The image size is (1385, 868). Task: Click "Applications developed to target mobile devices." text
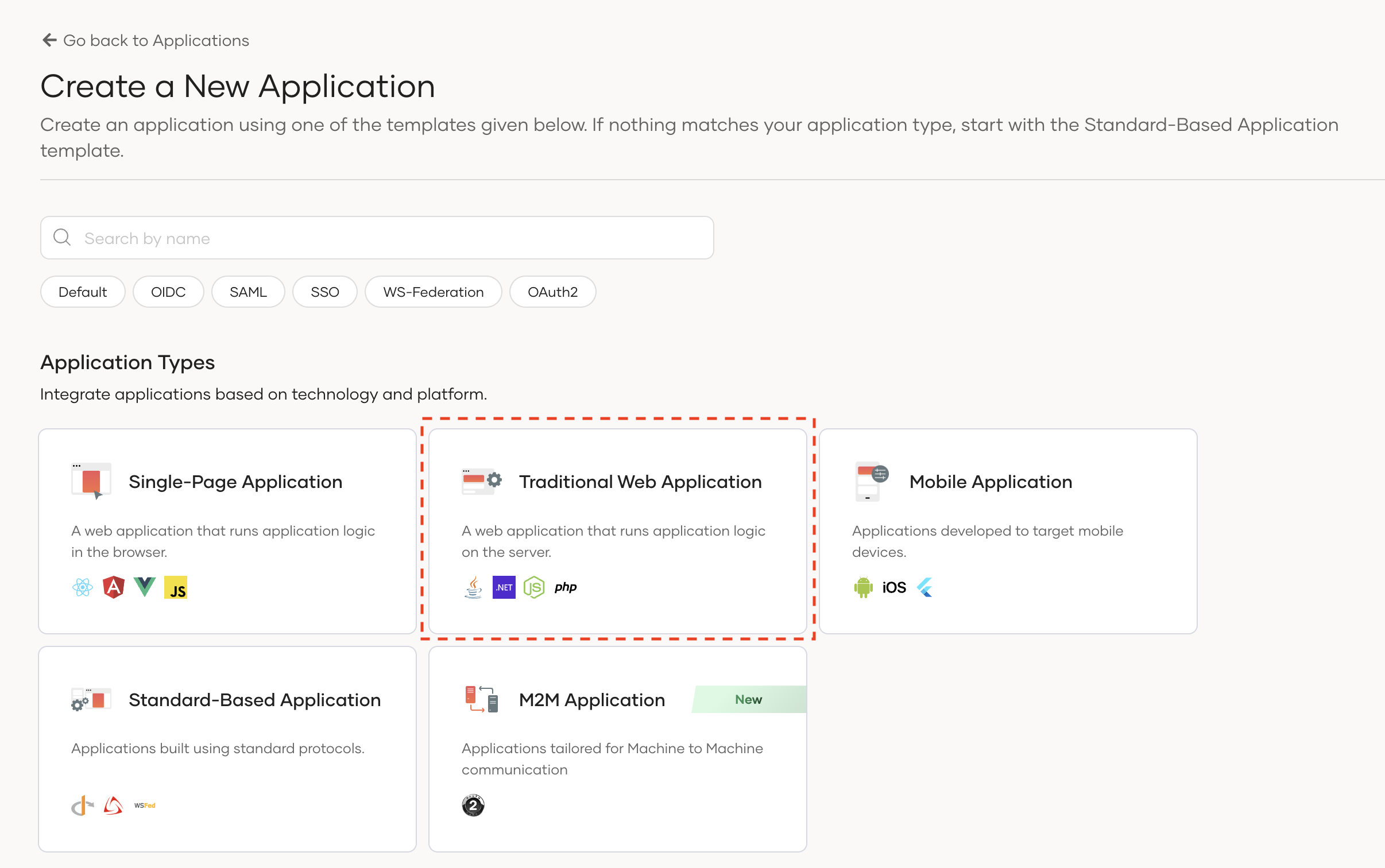pos(988,541)
